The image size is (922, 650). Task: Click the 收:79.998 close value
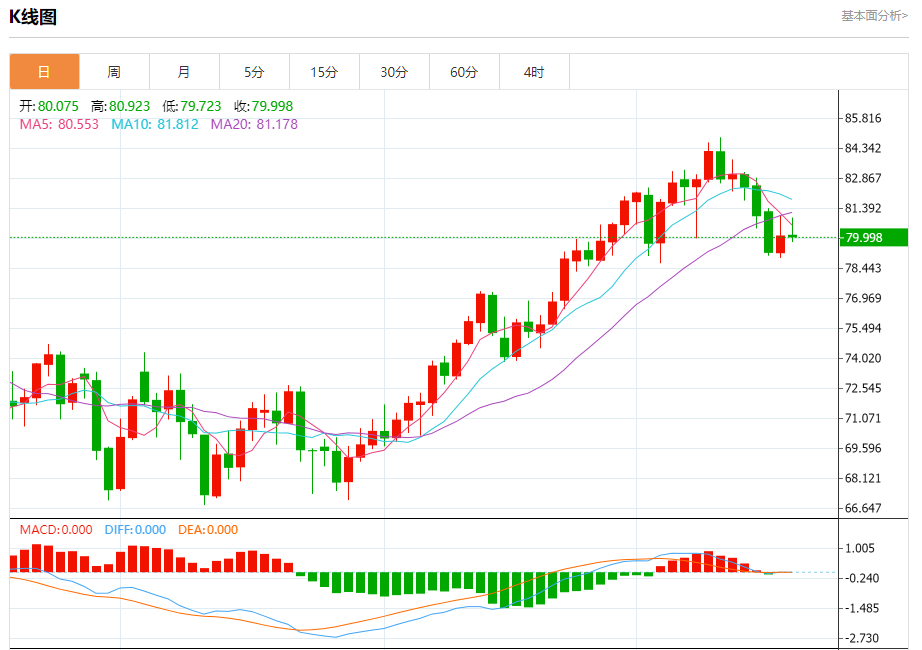(x=263, y=106)
